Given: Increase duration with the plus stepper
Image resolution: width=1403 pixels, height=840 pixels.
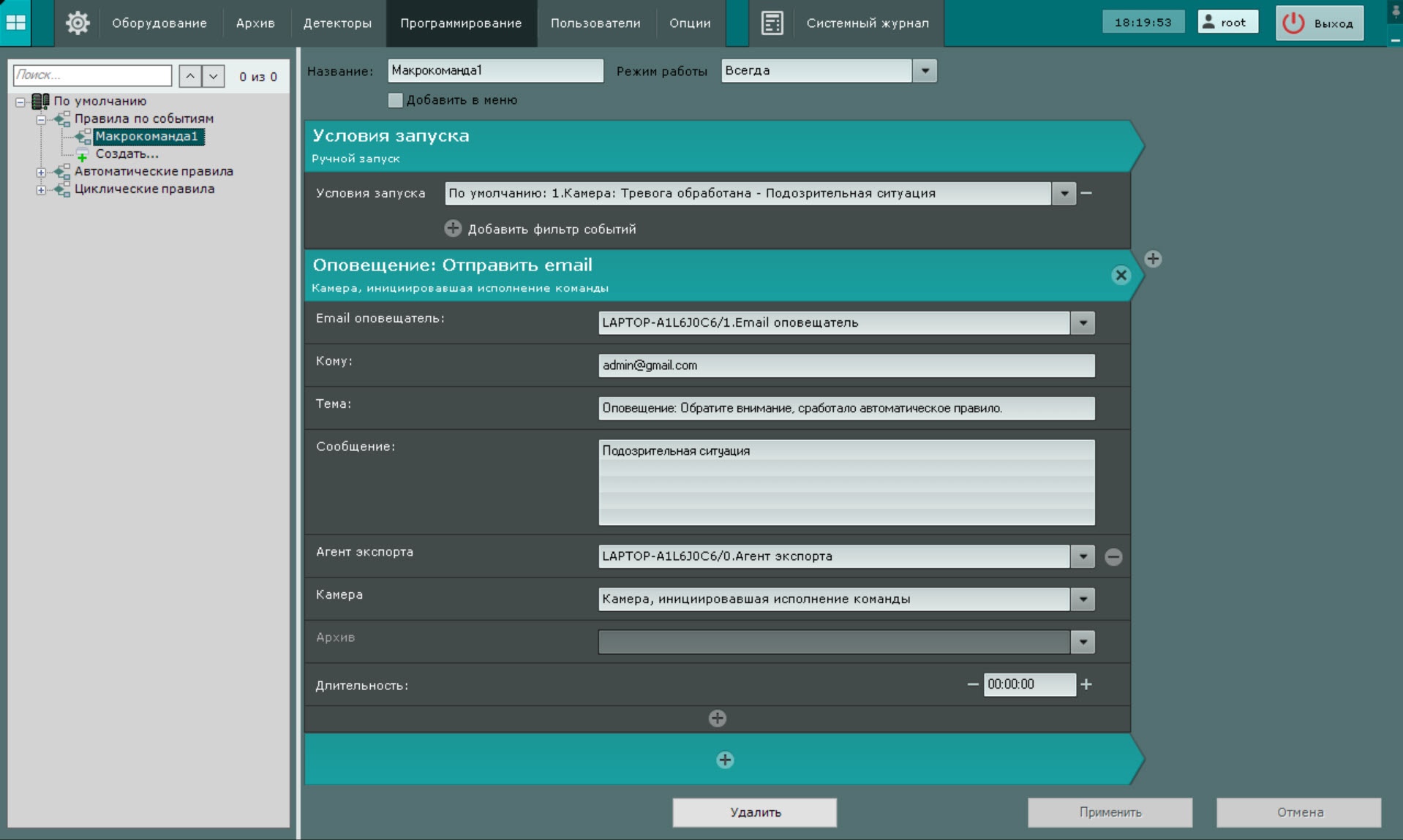Looking at the screenshot, I should tap(1086, 684).
